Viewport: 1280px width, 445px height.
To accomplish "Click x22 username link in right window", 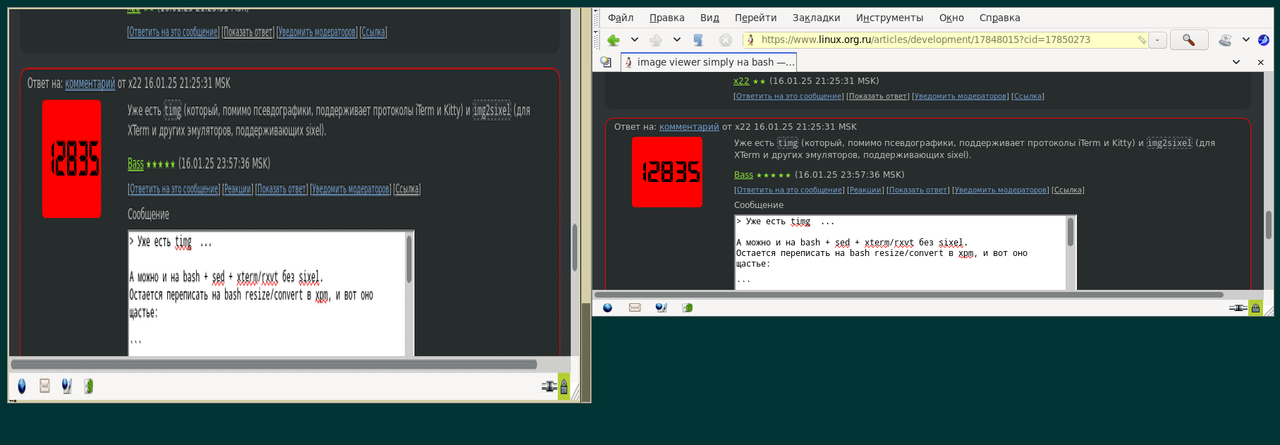I will 741,80.
